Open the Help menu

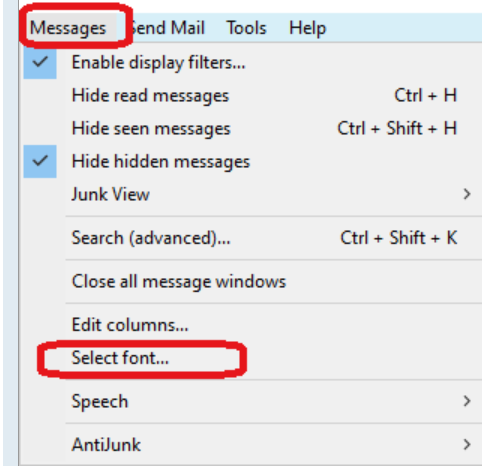(307, 28)
